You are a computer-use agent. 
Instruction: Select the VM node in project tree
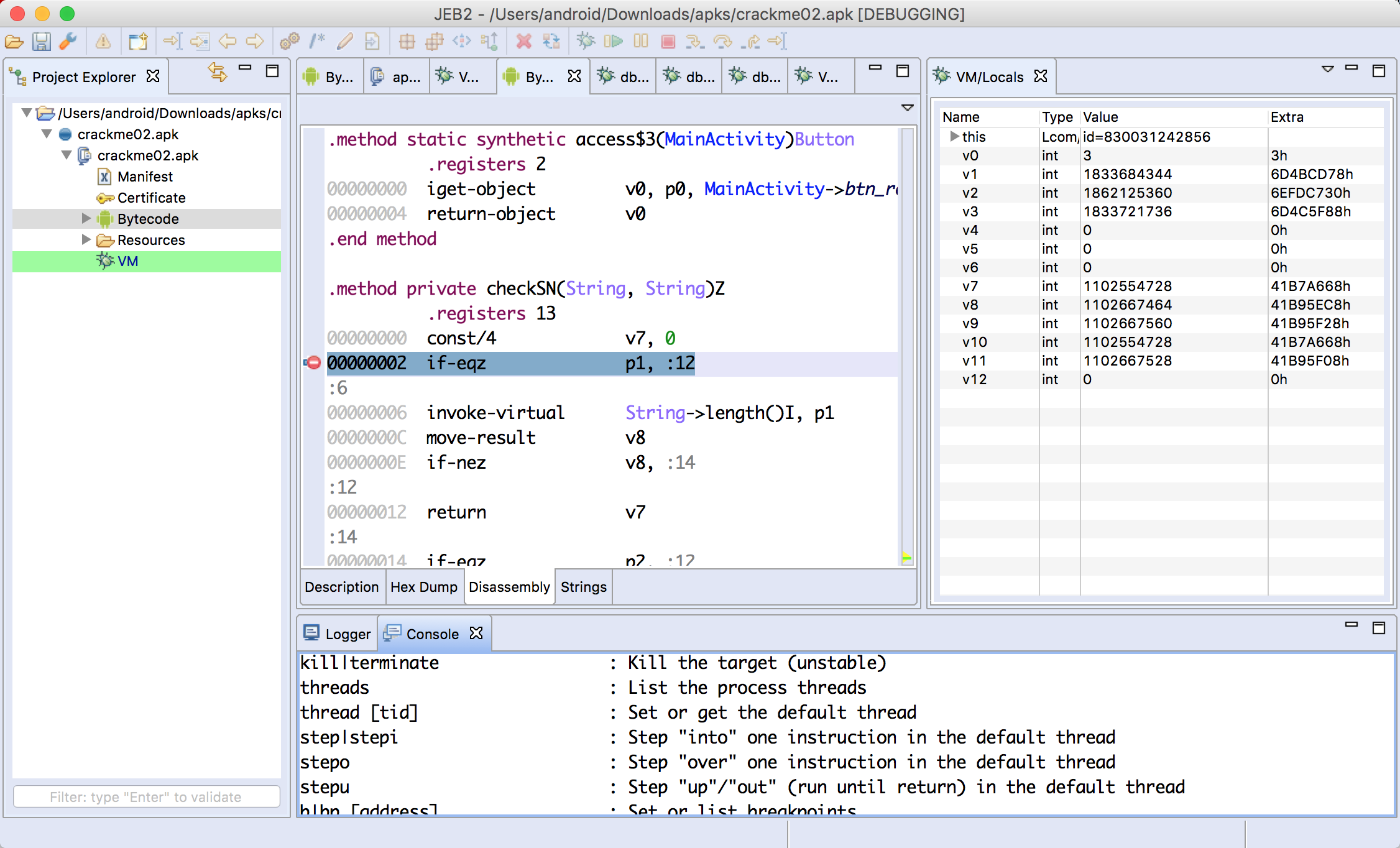pyautogui.click(x=127, y=261)
